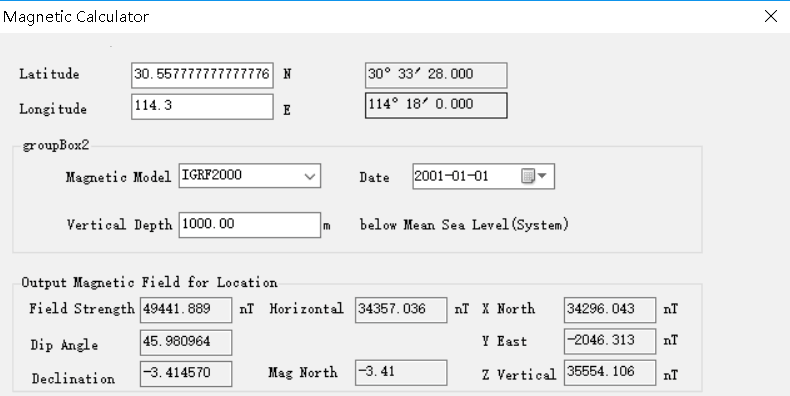Click the 'Field Strength' label
This screenshot has height=396, width=790.
(x=82, y=309)
